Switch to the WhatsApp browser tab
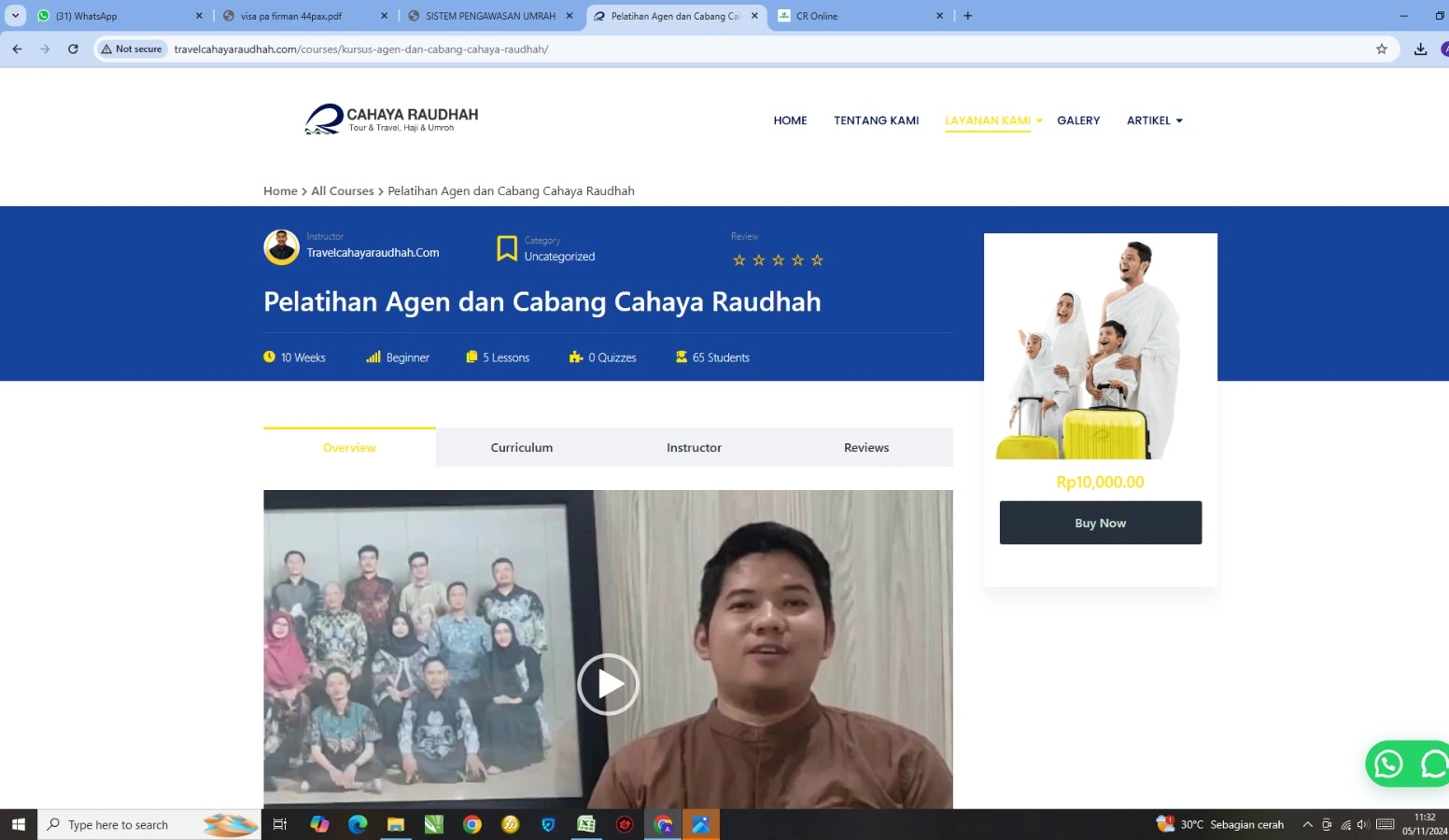1449x840 pixels. (x=120, y=16)
